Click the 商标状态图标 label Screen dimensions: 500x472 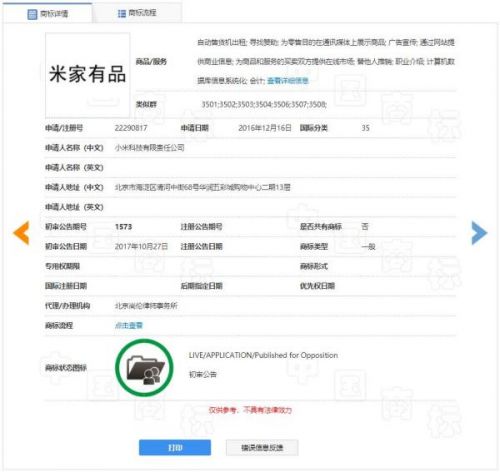pyautogui.click(x=66, y=368)
